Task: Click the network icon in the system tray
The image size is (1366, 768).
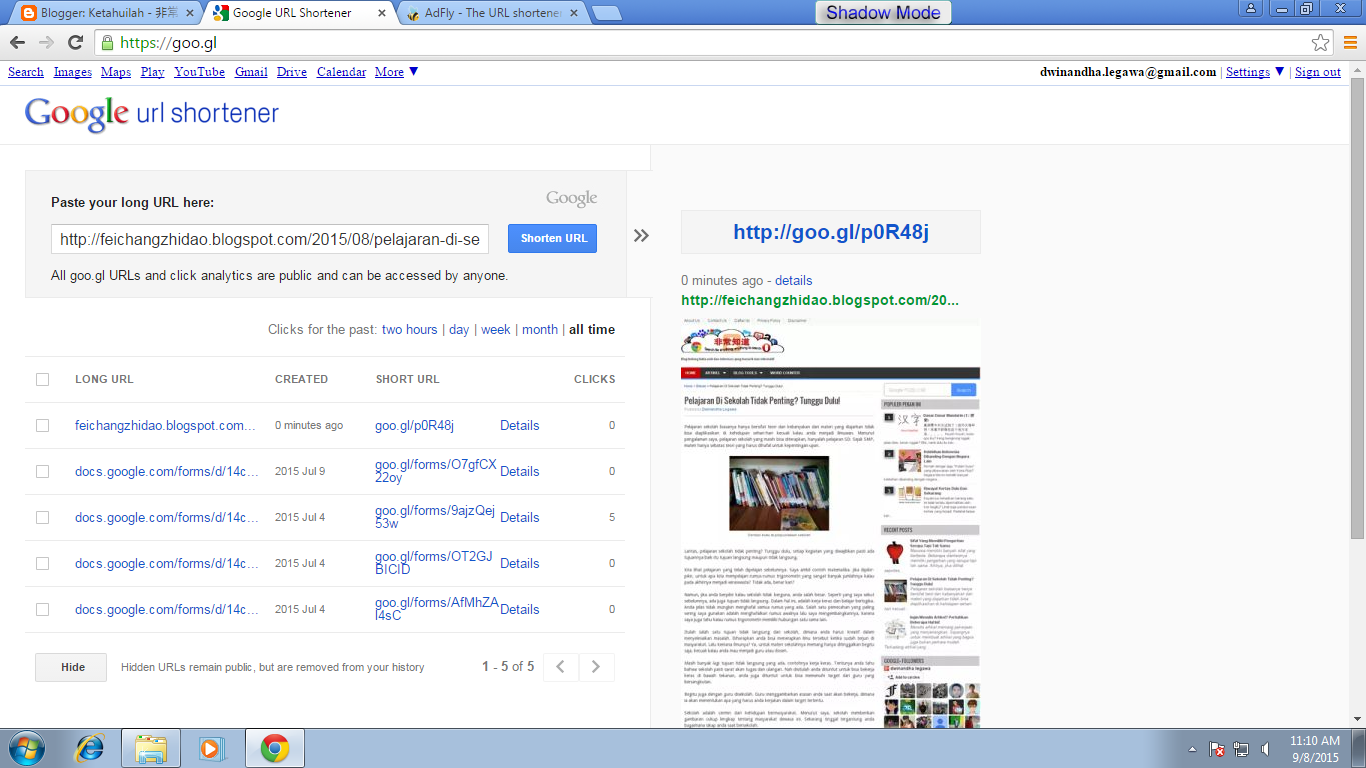Action: click(x=1242, y=749)
